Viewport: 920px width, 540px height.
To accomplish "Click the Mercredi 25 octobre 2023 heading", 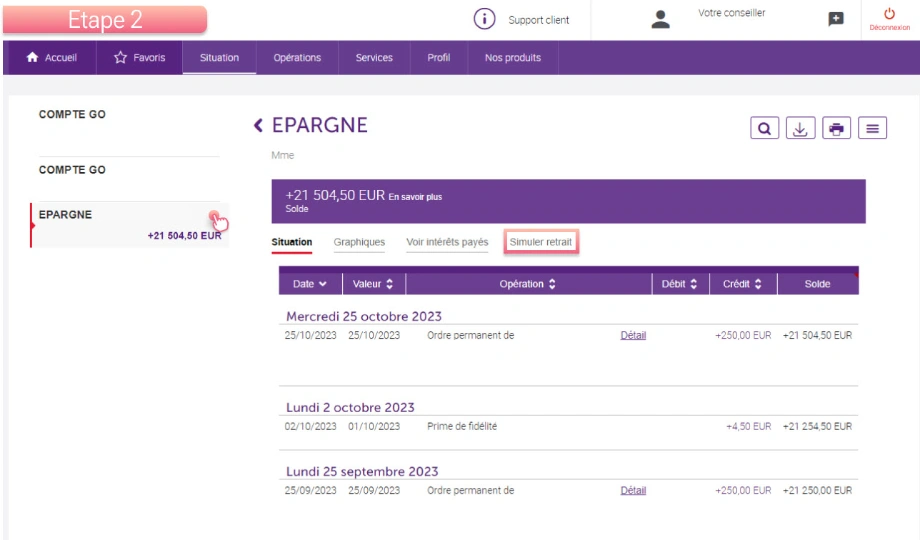I will [364, 316].
